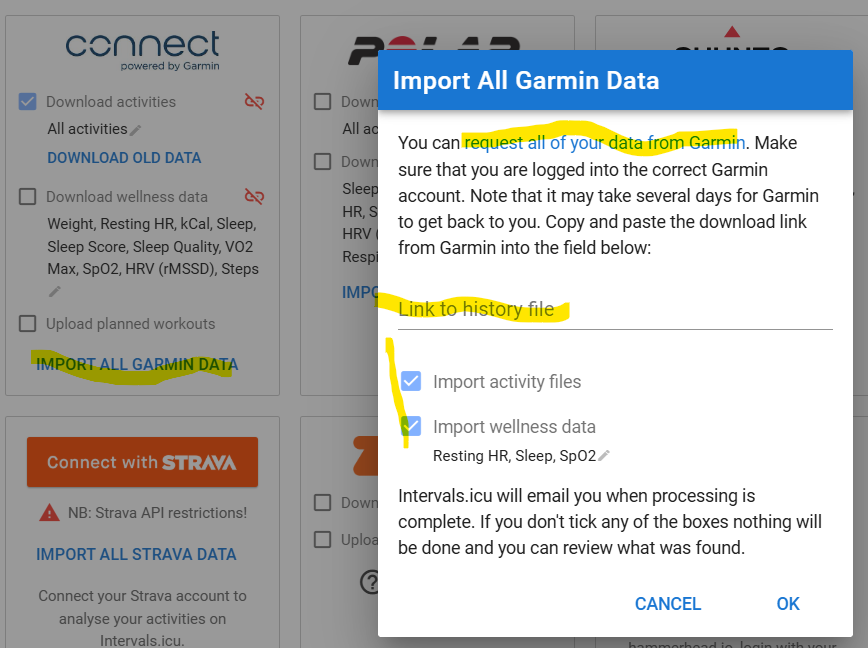
Task: Click pencil icon under Garmin wellness fields list
Action: [x=54, y=292]
